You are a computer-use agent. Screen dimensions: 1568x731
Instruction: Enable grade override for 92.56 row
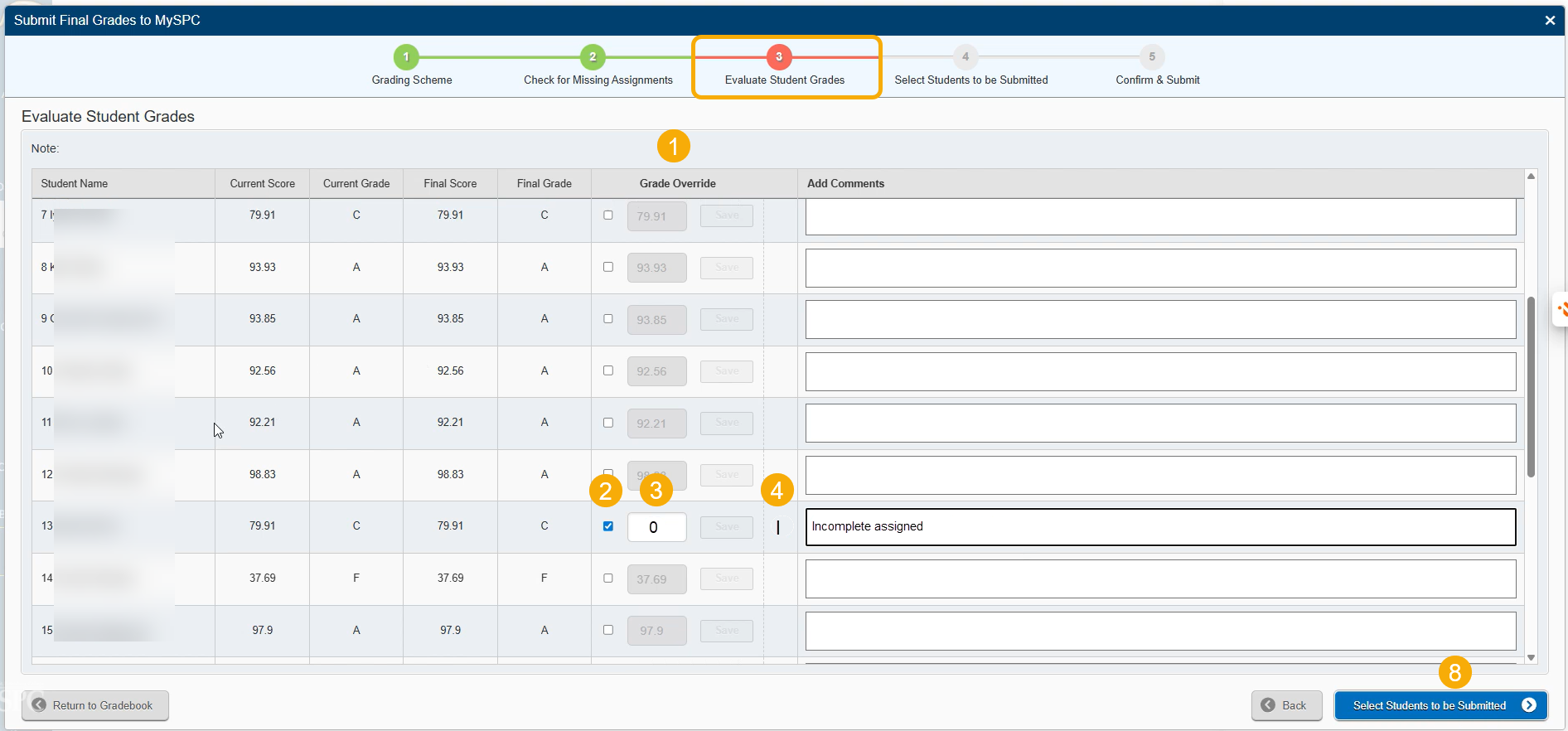[608, 370]
